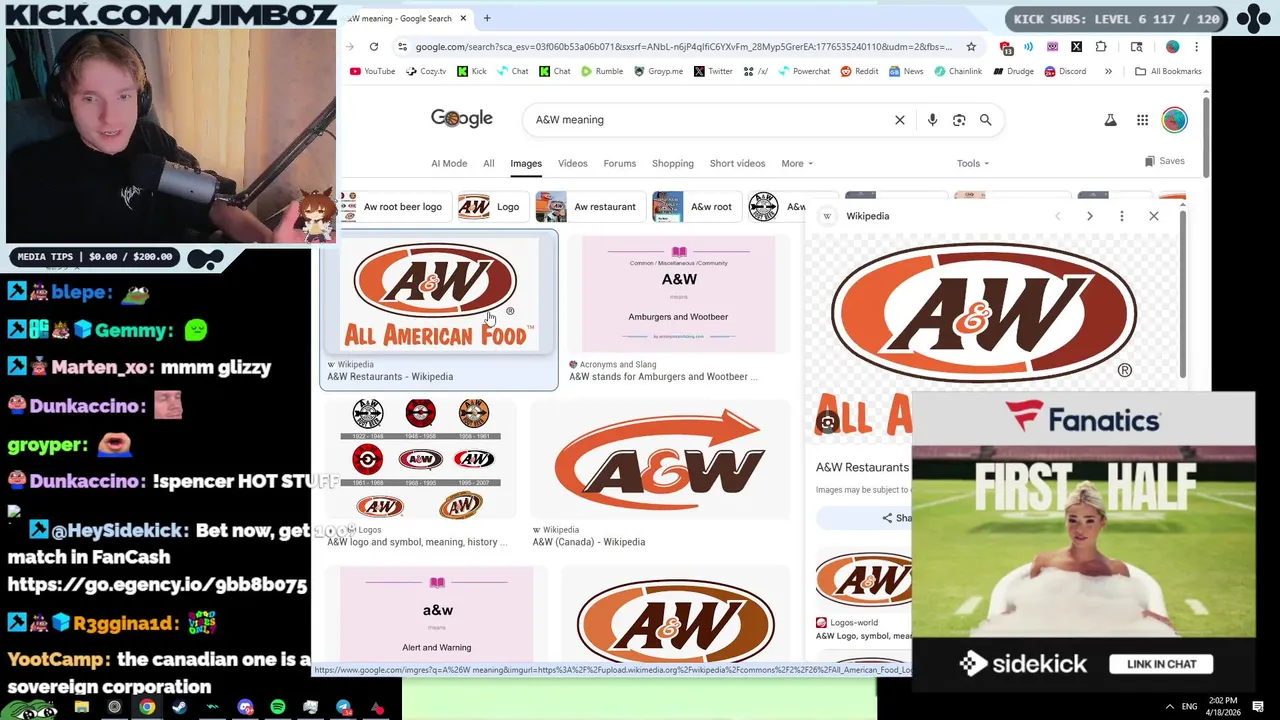The width and height of the screenshot is (1280, 720).
Task: Open Cozy.tv bookmark
Action: [x=426, y=71]
